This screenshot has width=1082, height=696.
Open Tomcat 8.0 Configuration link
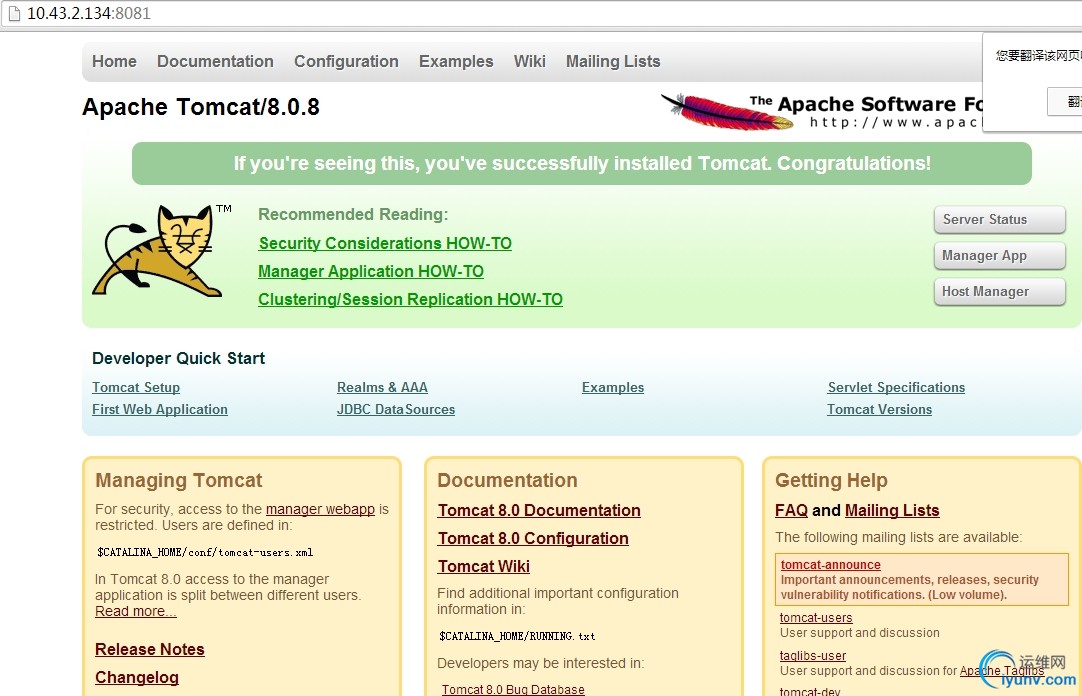click(x=533, y=539)
